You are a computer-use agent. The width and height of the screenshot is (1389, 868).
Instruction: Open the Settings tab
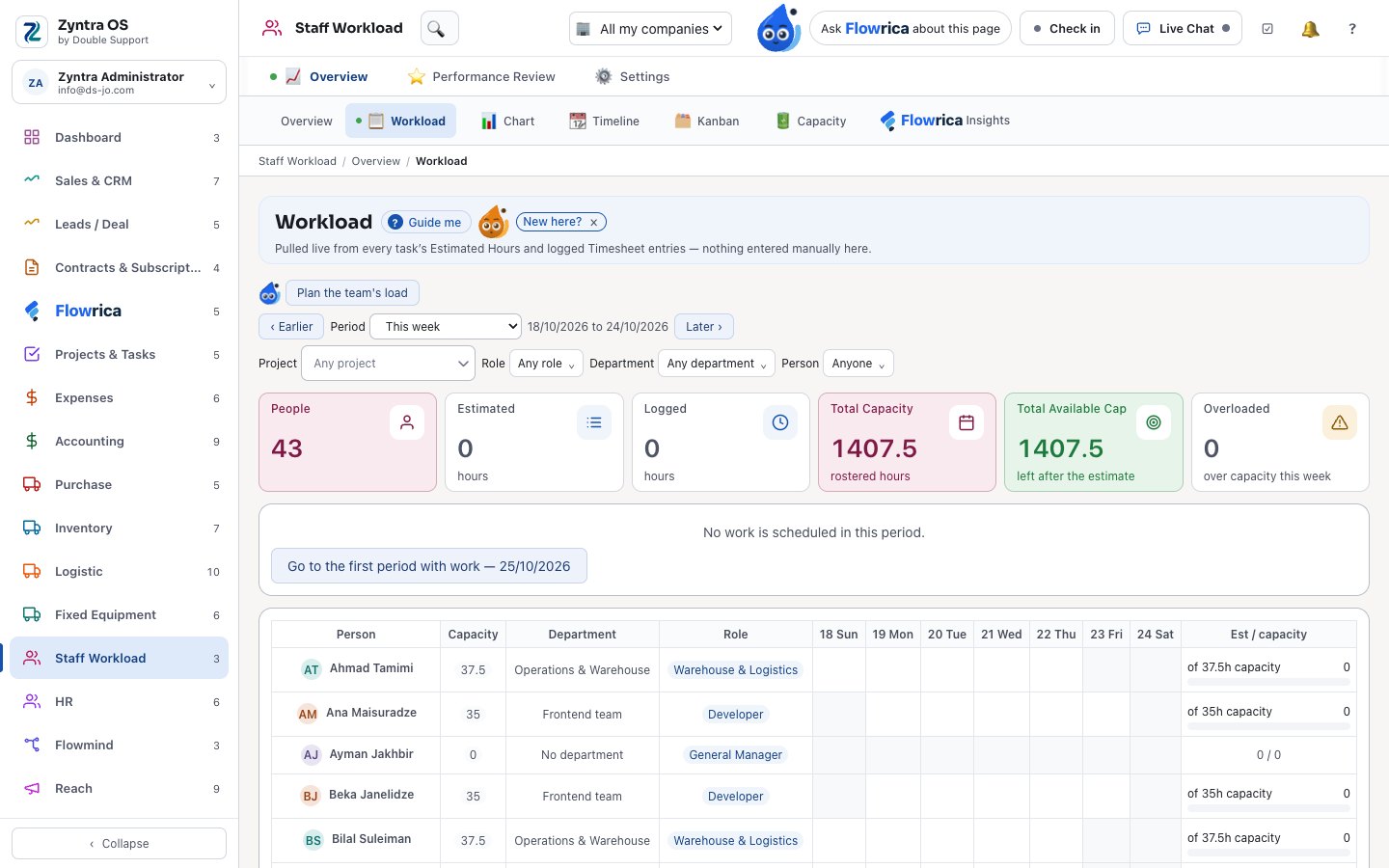633,77
